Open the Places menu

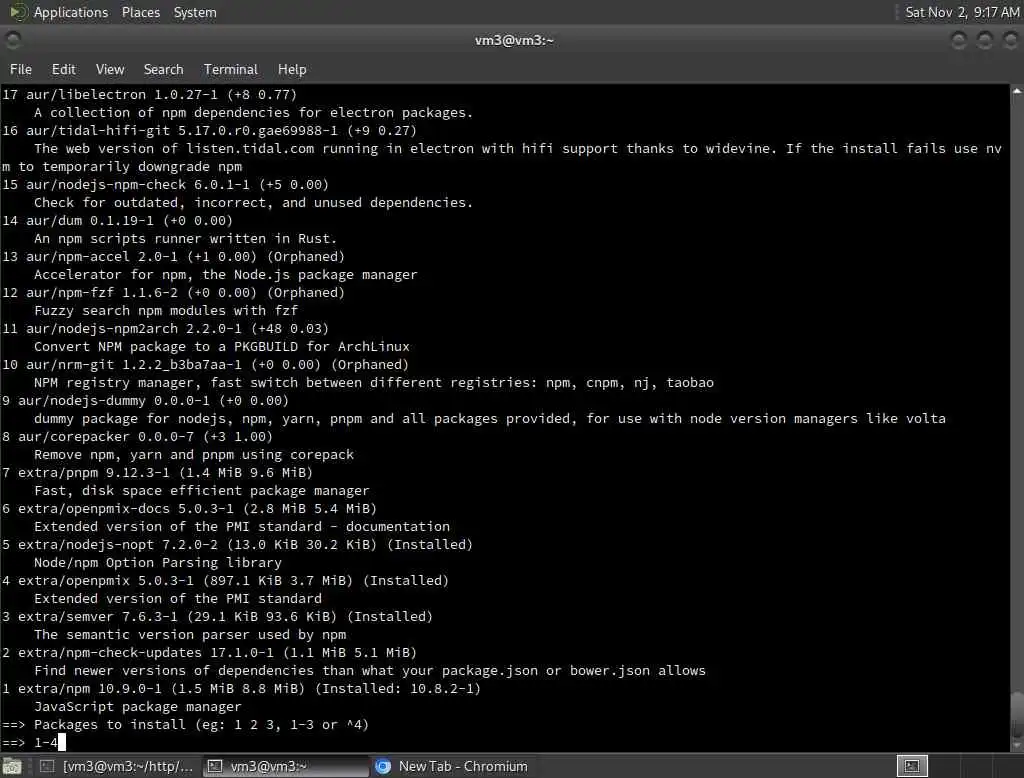(x=140, y=12)
